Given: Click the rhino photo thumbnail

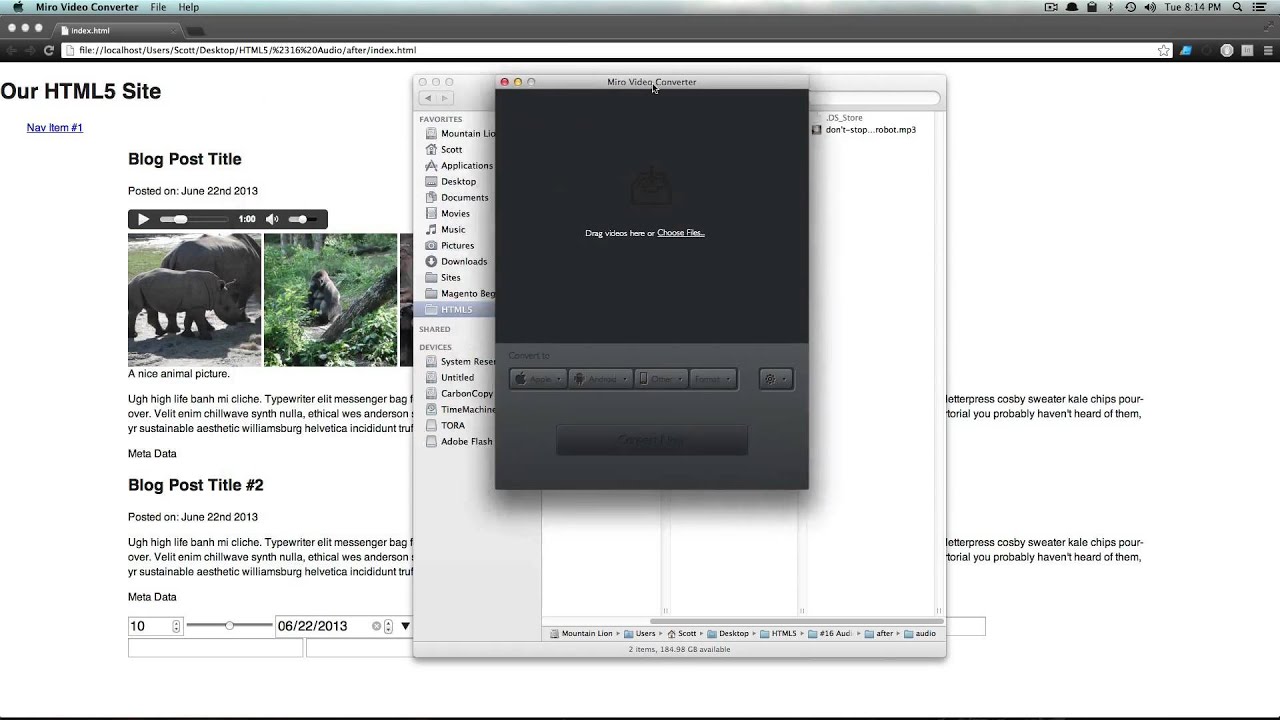Looking at the screenshot, I should coord(194,300).
